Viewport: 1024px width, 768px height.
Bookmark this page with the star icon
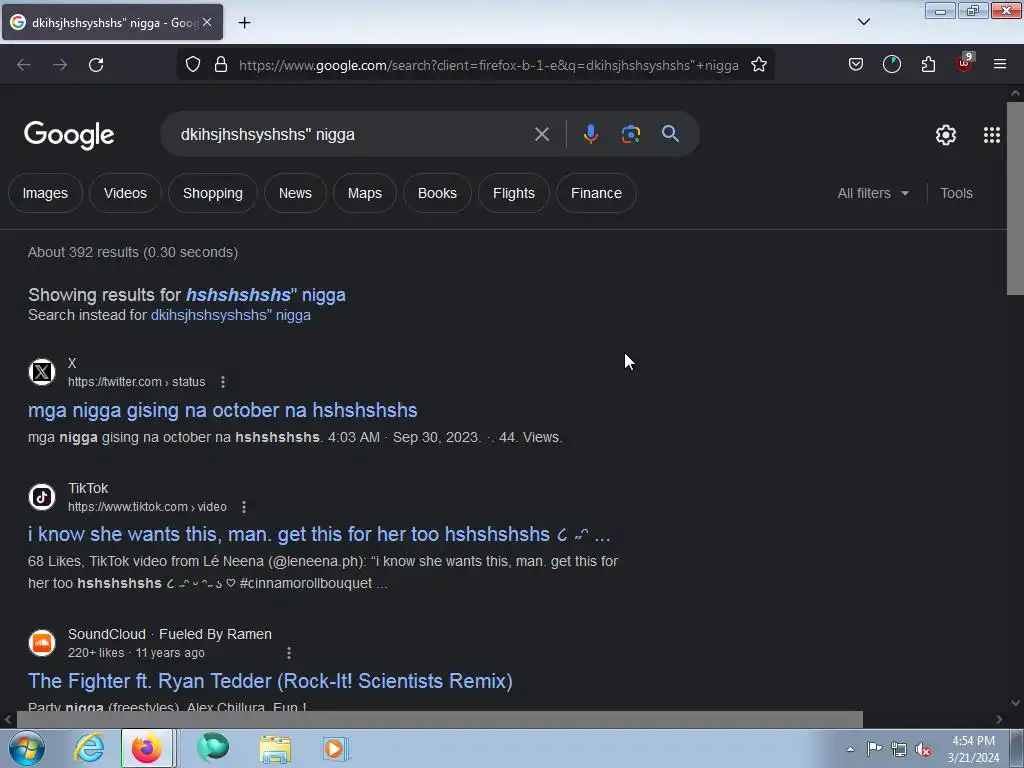pyautogui.click(x=759, y=65)
